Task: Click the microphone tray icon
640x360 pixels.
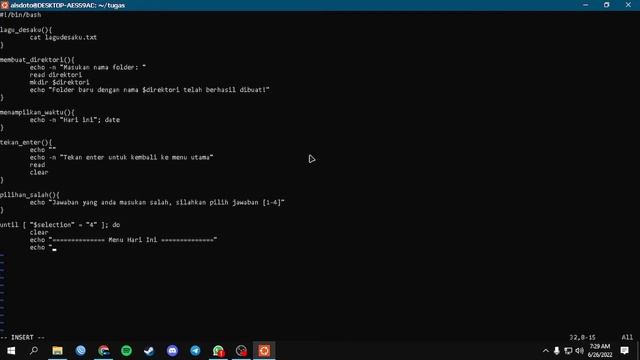Action: (x=556, y=351)
